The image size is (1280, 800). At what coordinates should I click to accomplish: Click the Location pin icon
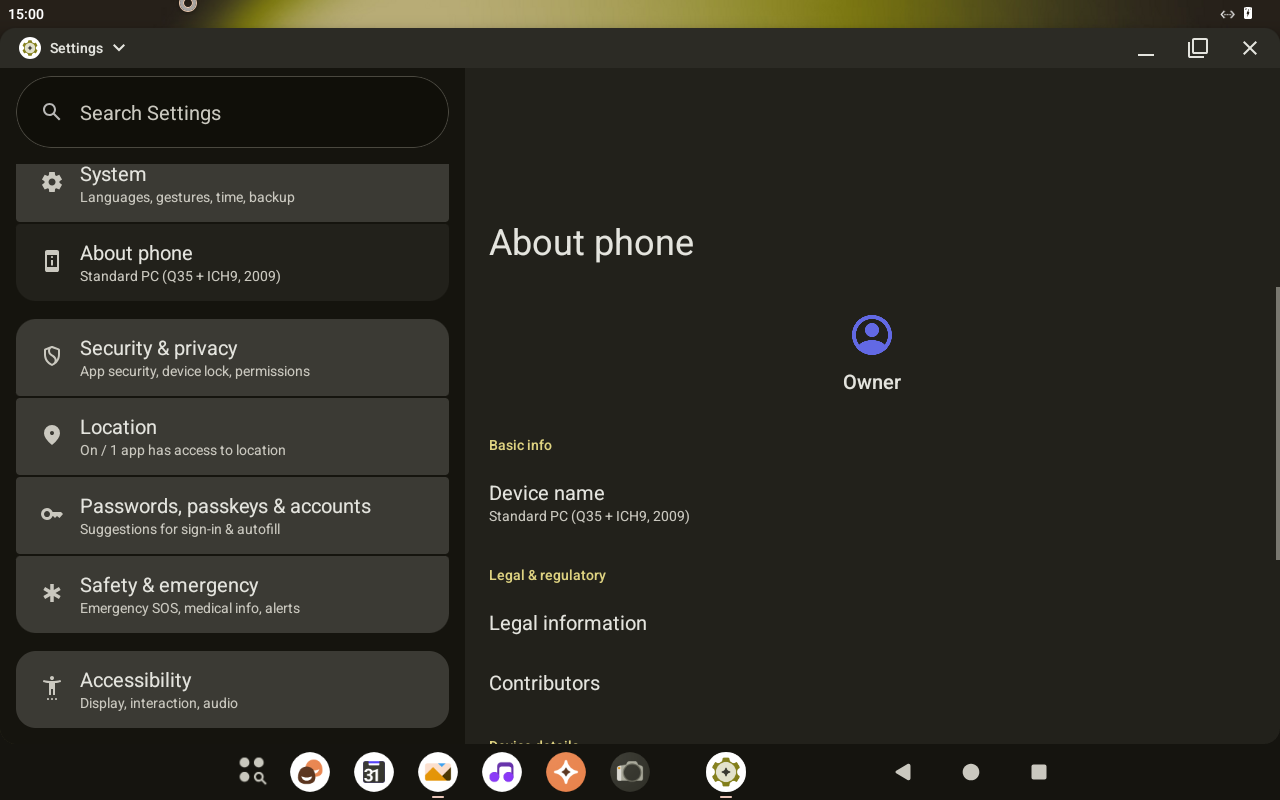point(52,436)
